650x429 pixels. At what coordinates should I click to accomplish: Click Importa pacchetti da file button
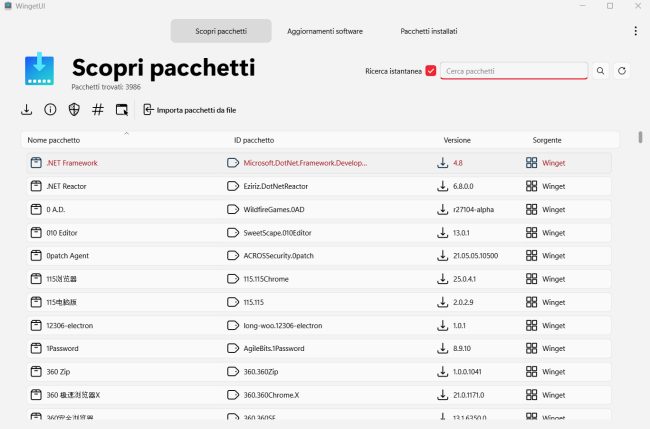pyautogui.click(x=189, y=110)
